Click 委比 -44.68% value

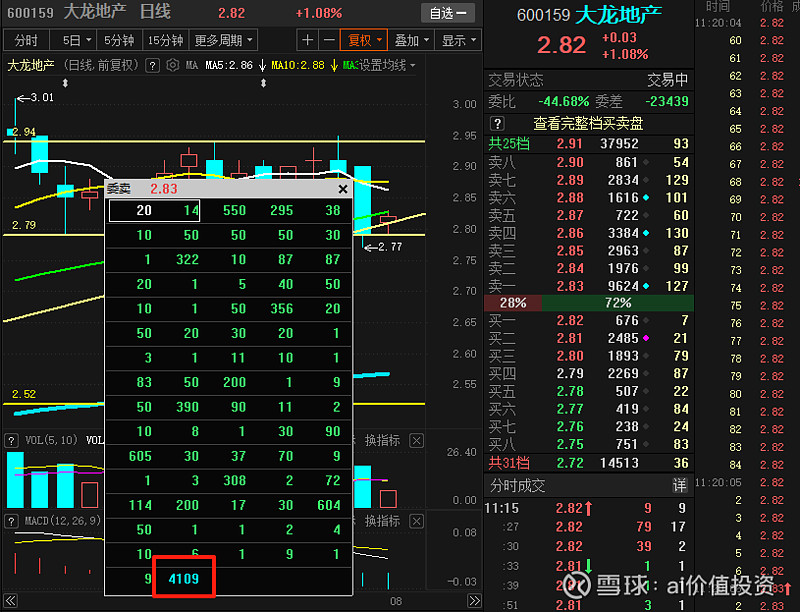coord(563,101)
